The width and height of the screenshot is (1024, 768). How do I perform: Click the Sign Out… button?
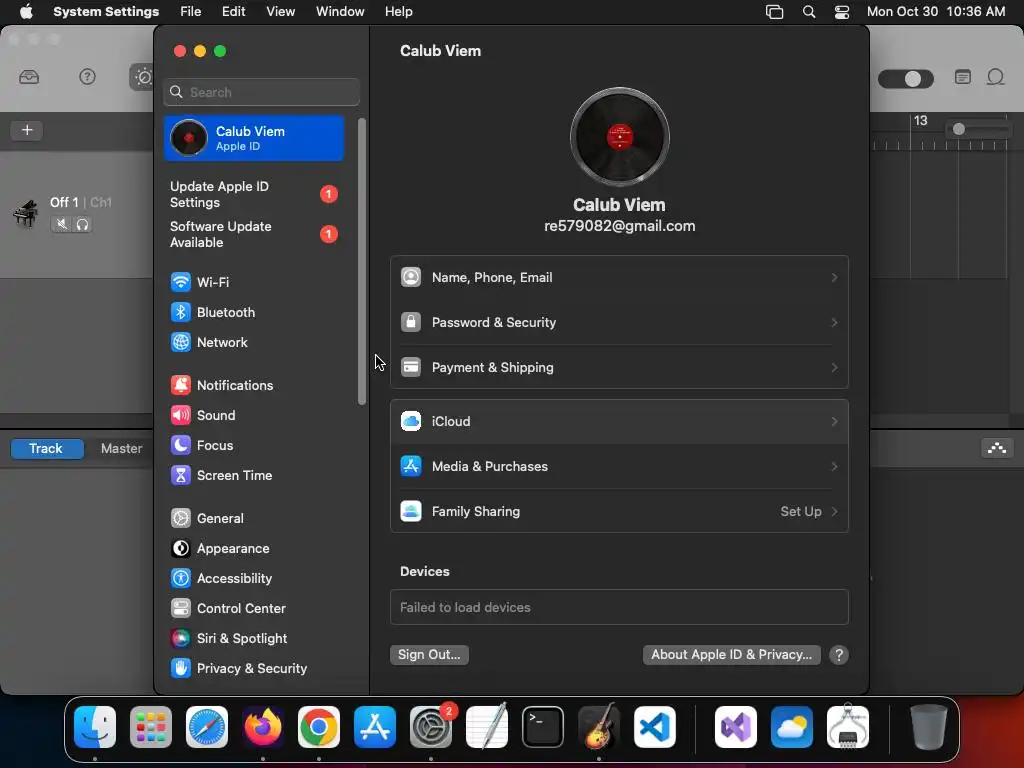point(429,655)
